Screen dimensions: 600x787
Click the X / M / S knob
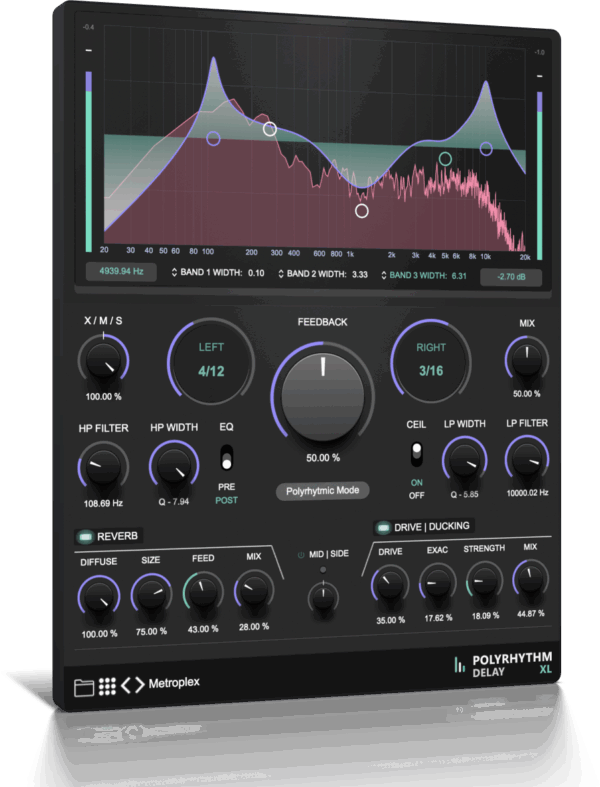(103, 361)
